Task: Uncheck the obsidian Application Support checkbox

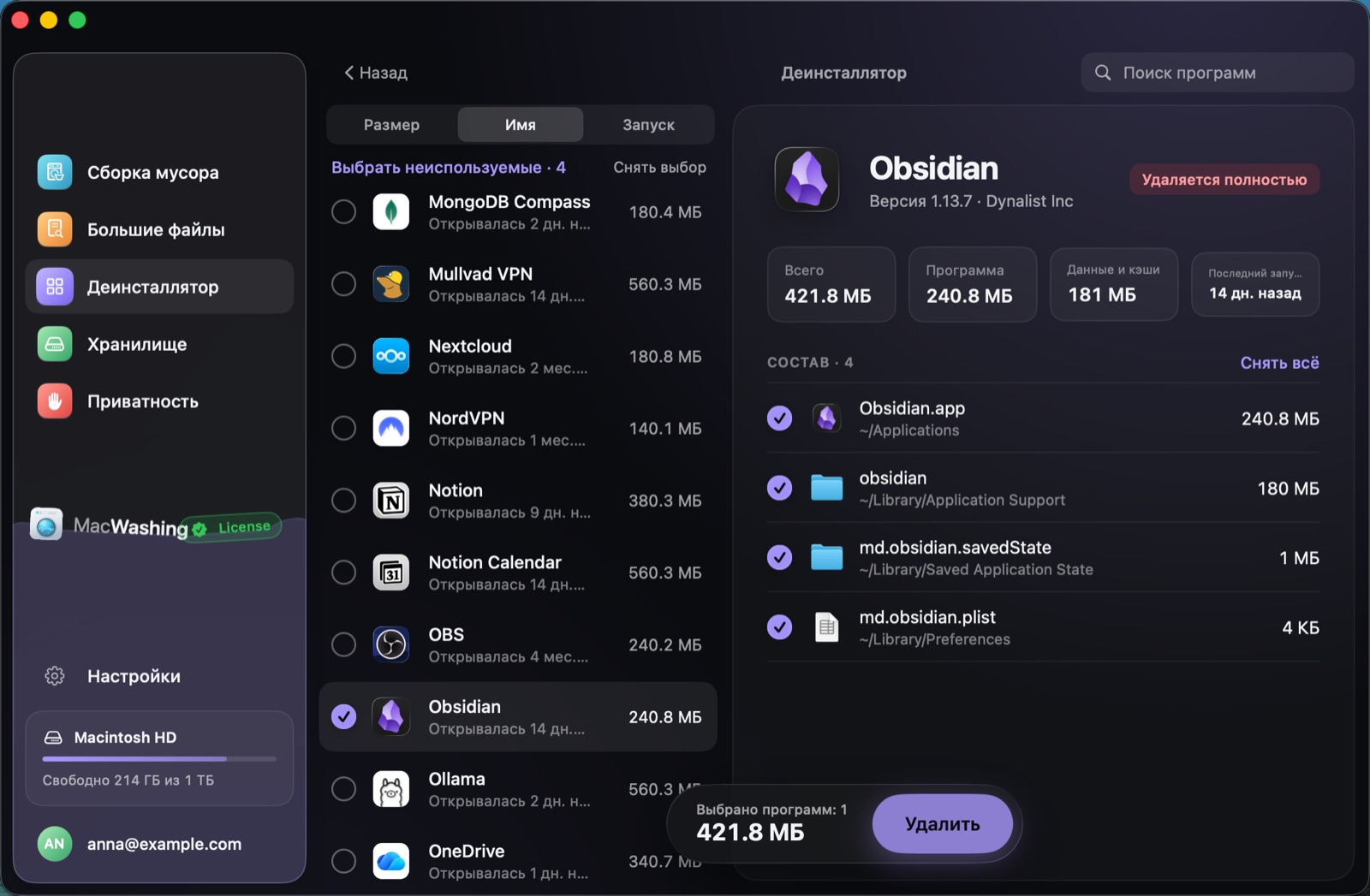Action: (779, 488)
